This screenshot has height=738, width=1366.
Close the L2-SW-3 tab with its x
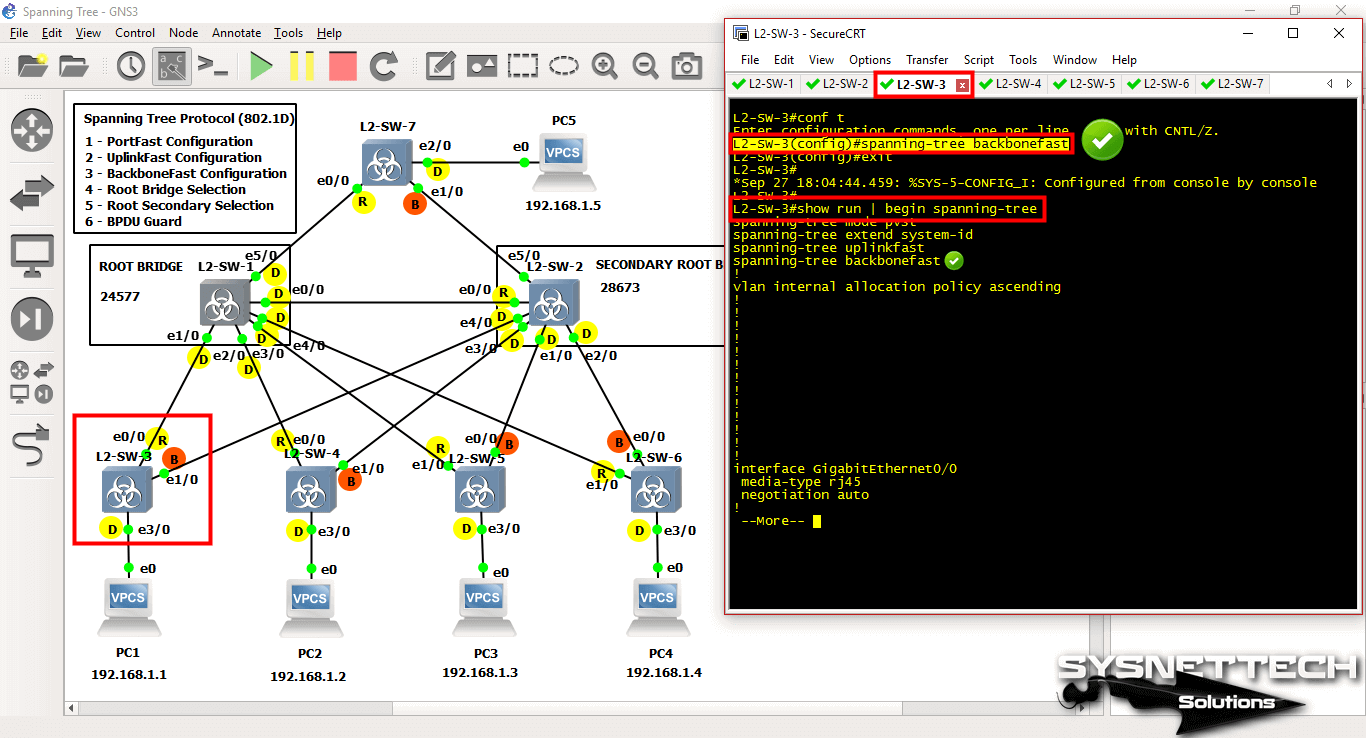click(962, 85)
